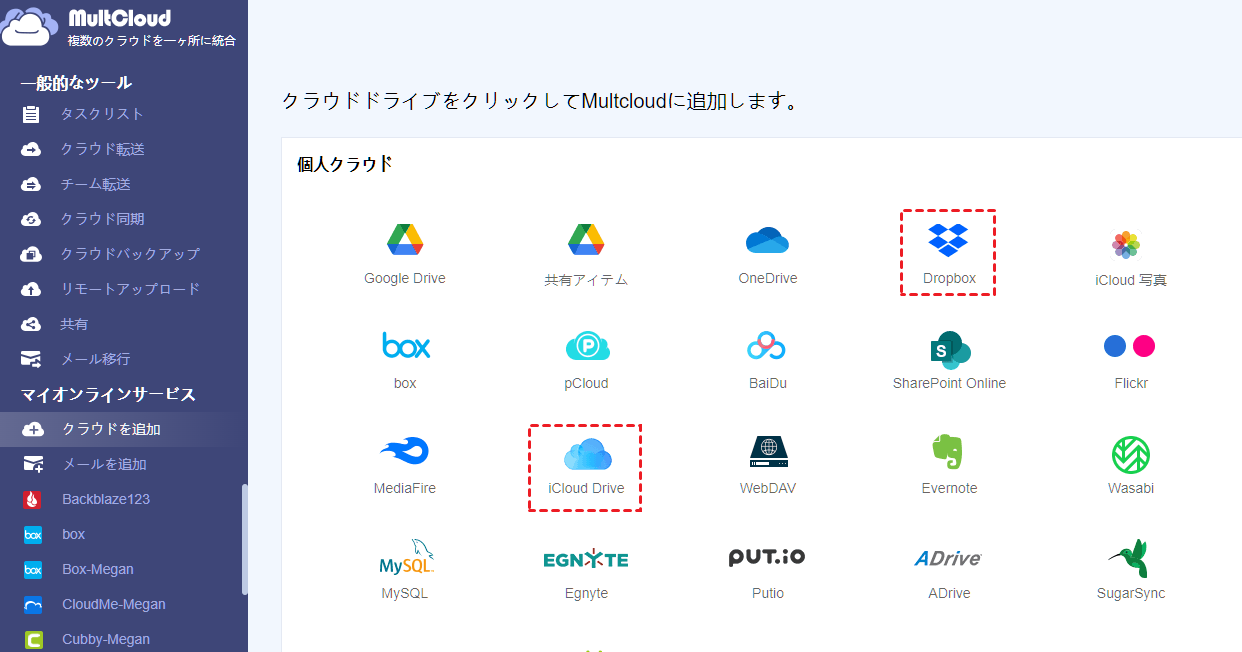Screen dimensions: 1242x652
Task: Select the MySQL dolphin logo
Action: pos(406,558)
